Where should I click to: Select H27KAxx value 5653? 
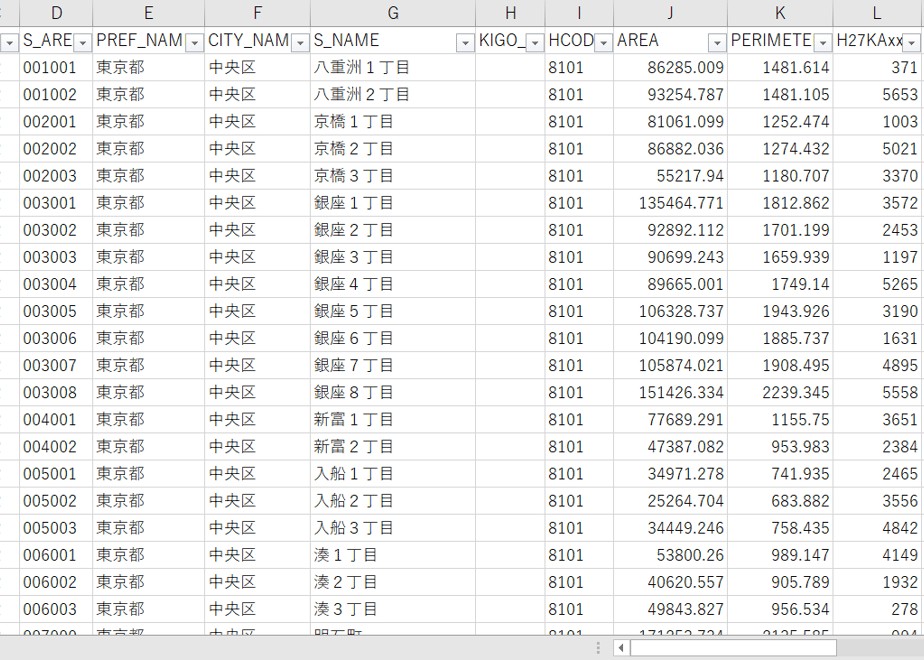point(877,95)
